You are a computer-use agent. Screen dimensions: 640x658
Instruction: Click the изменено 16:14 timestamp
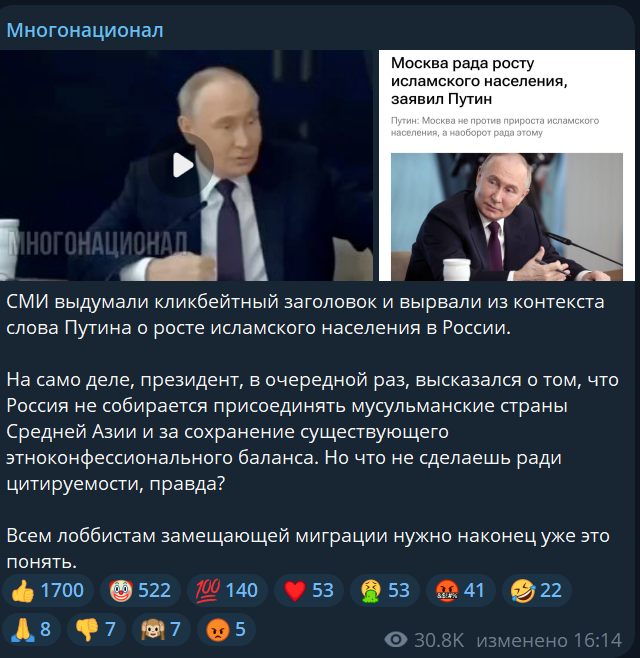pyautogui.click(x=549, y=640)
